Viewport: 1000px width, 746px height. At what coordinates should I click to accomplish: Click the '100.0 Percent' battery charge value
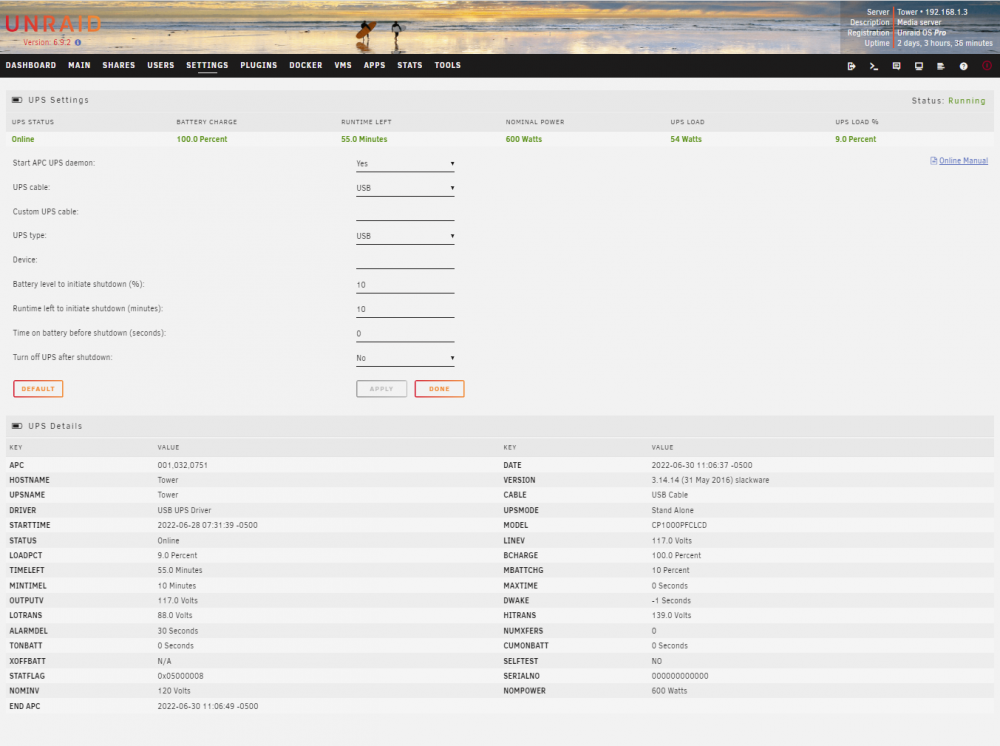click(202, 139)
